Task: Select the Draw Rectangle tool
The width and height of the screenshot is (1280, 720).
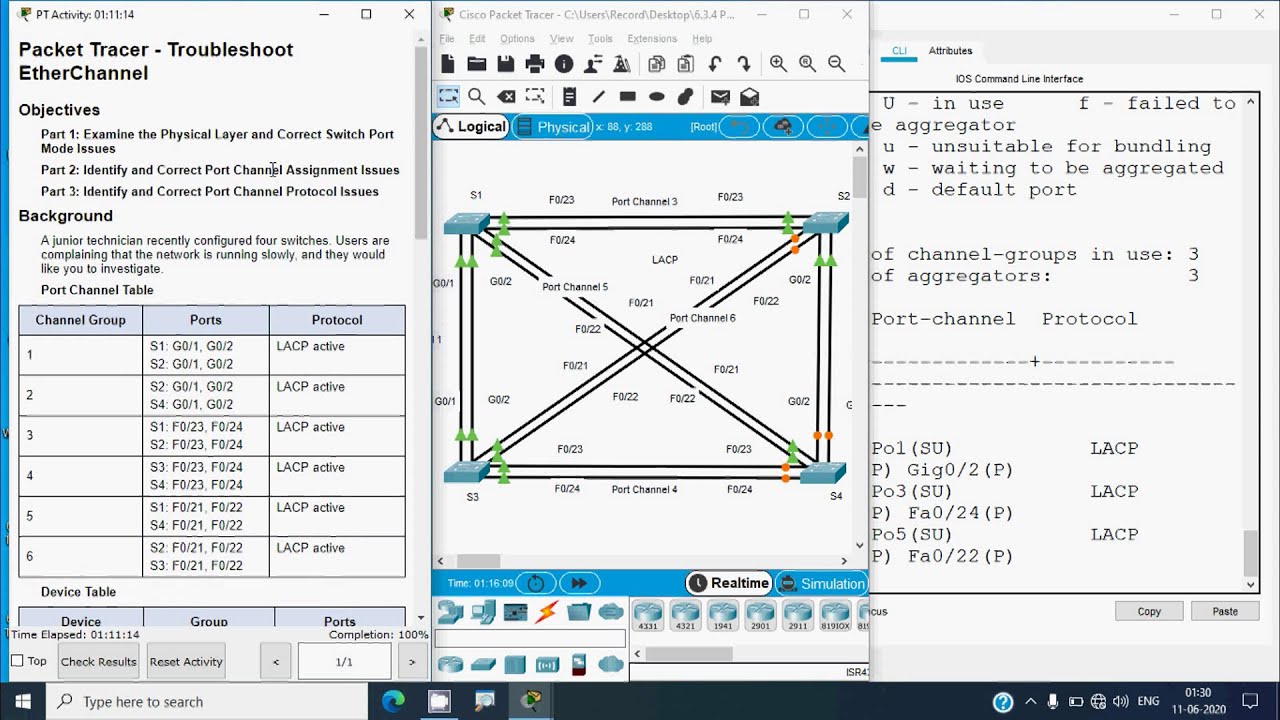Action: (627, 97)
